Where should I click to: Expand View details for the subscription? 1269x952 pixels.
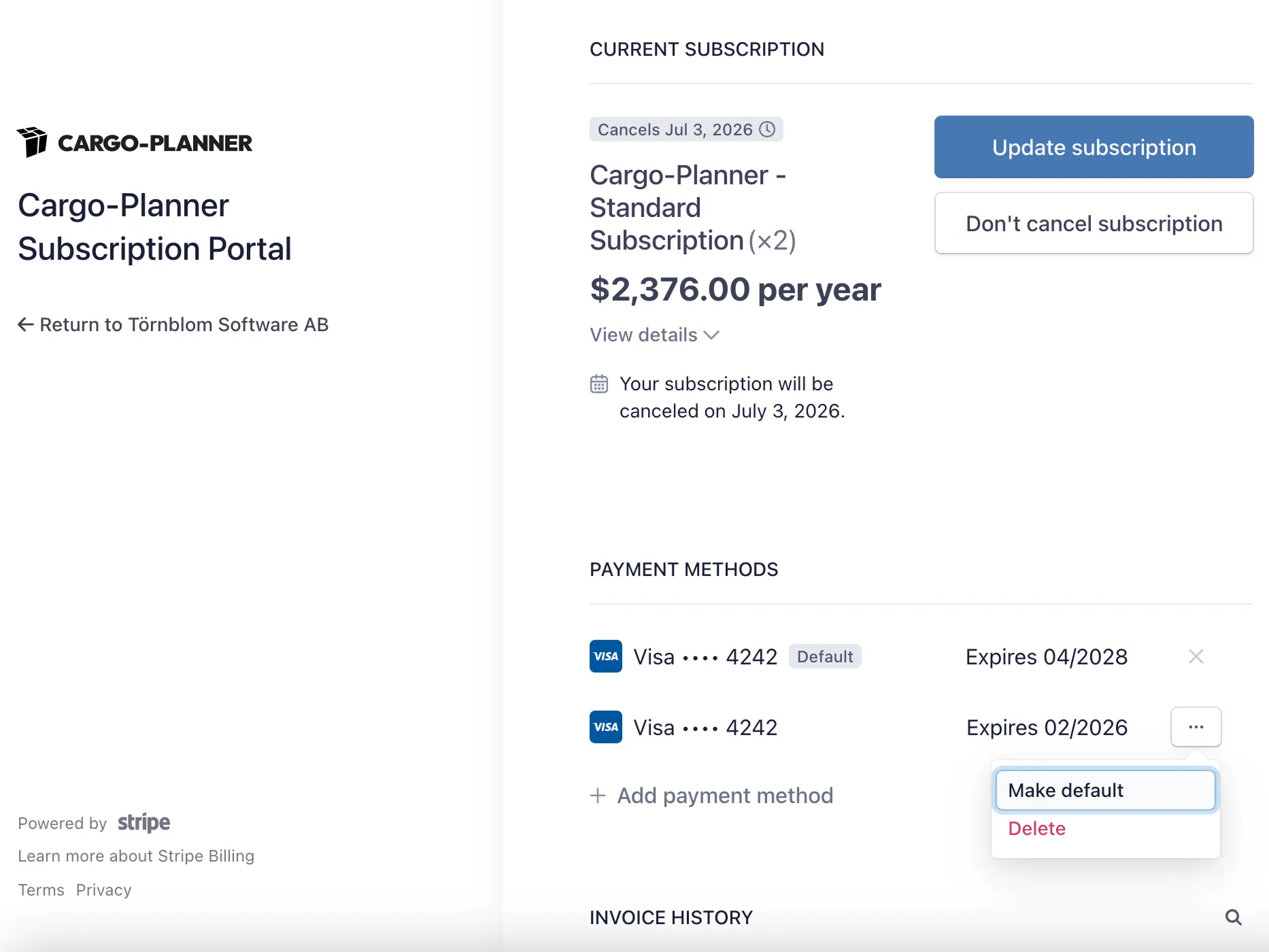[654, 335]
